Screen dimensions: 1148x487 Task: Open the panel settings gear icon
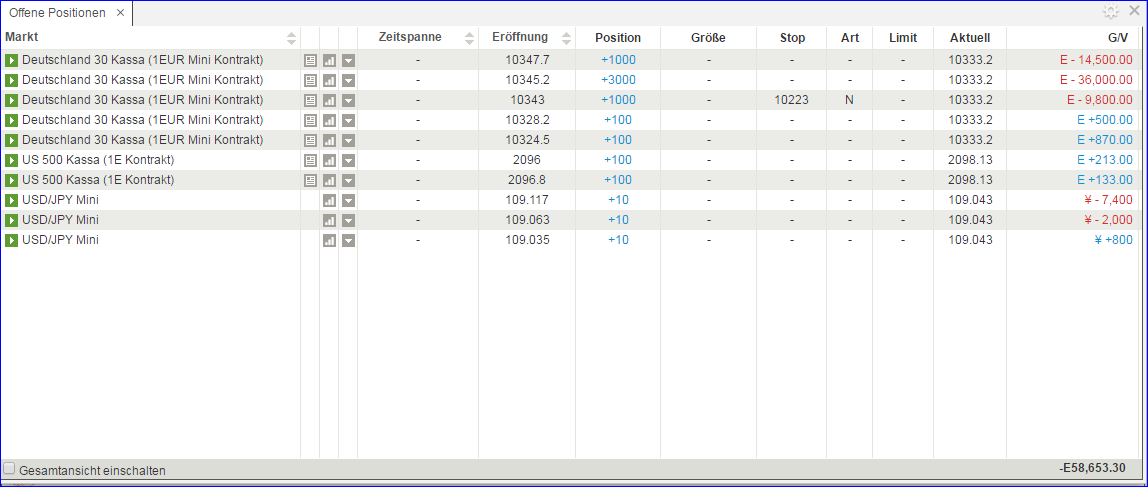pos(1111,12)
